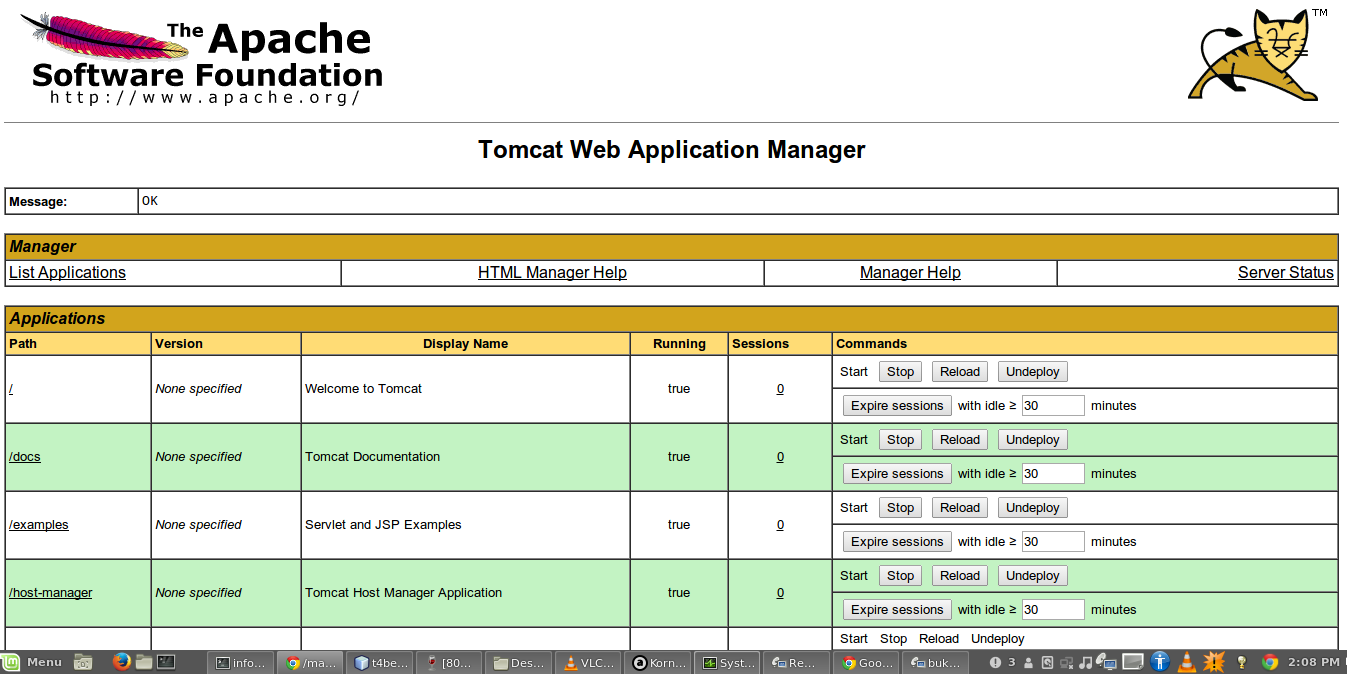Launch Firefox from the panel launcher
The image size is (1347, 674).
pyautogui.click(x=122, y=662)
